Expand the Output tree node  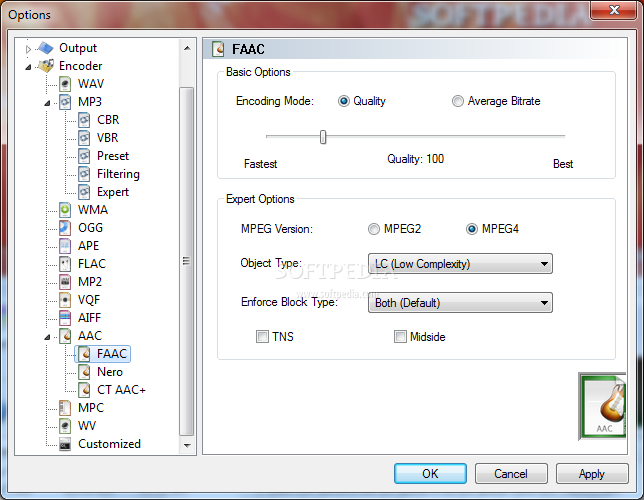coord(28,49)
